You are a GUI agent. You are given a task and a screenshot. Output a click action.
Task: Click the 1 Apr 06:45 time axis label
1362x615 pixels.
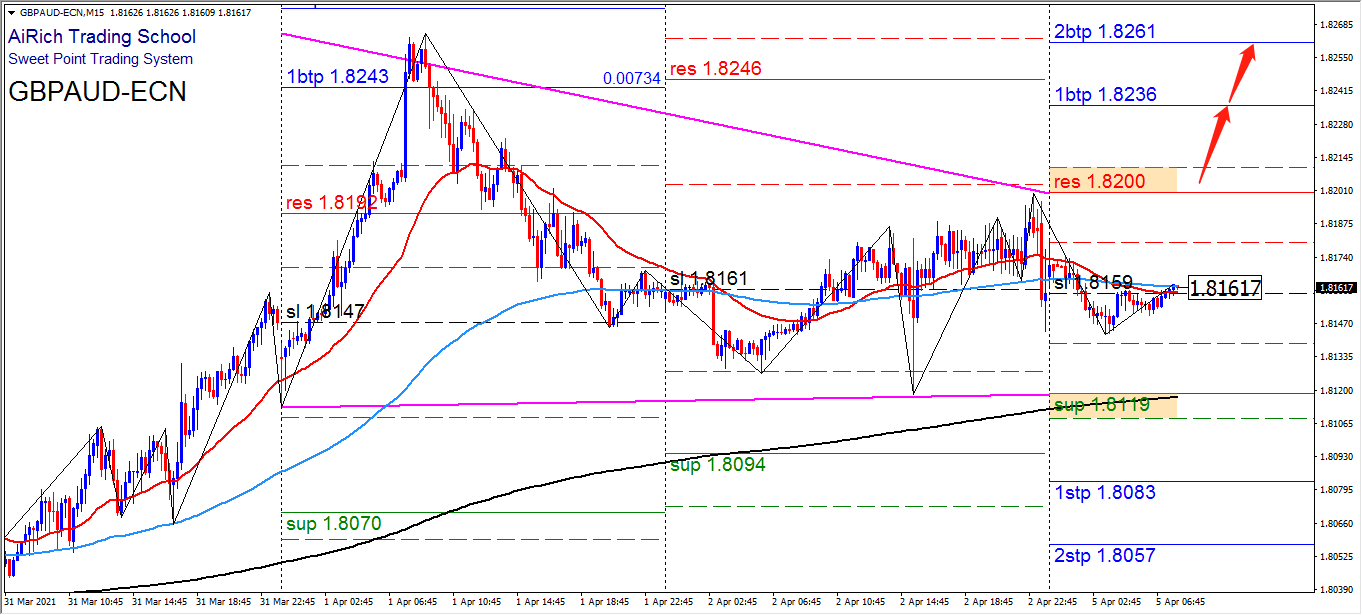point(411,602)
